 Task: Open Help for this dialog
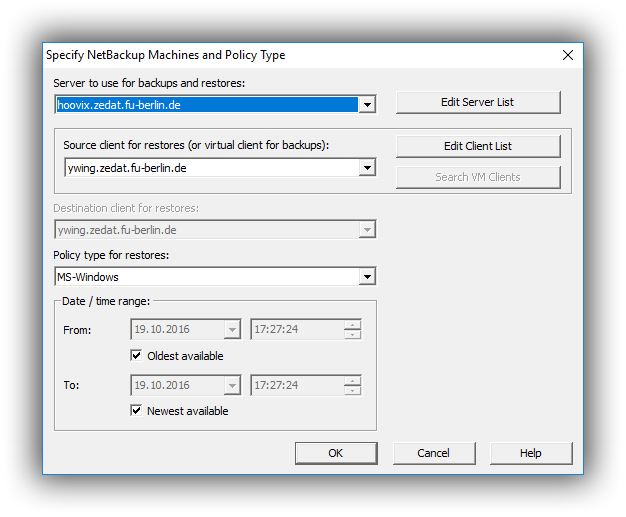(531, 453)
